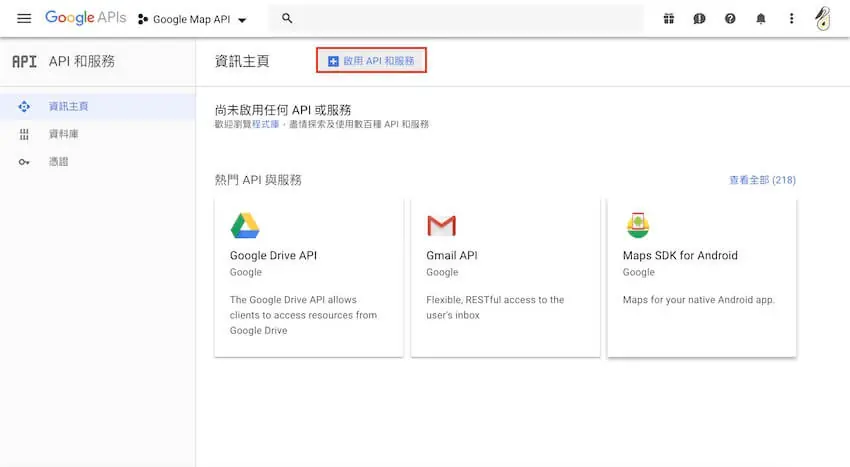
Task: Open the feedback alert icon
Action: pos(699,19)
